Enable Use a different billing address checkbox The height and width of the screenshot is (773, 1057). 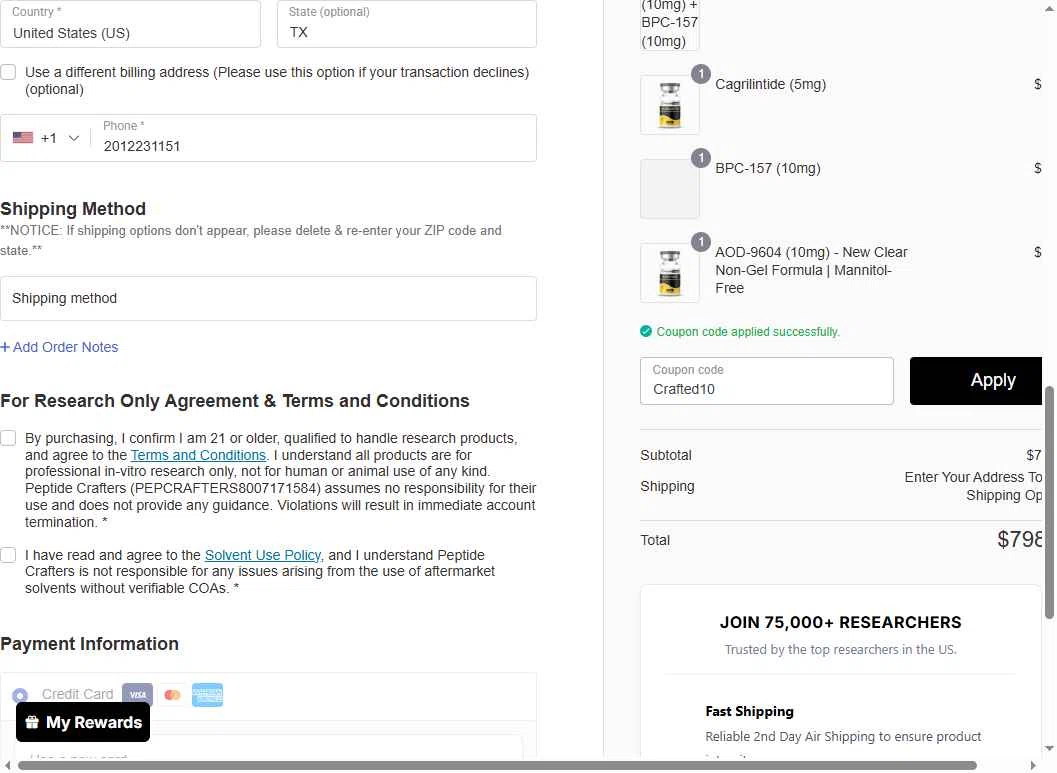click(8, 72)
